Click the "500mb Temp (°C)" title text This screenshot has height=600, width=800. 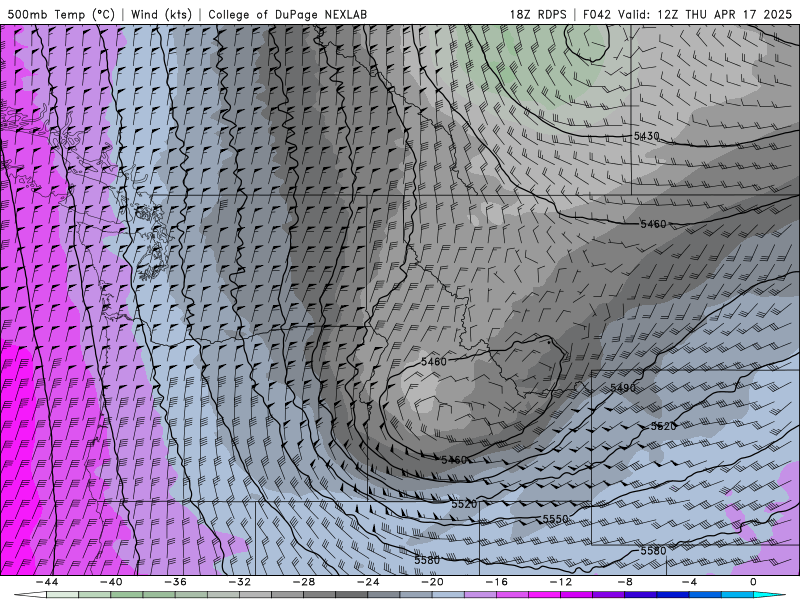(61, 14)
